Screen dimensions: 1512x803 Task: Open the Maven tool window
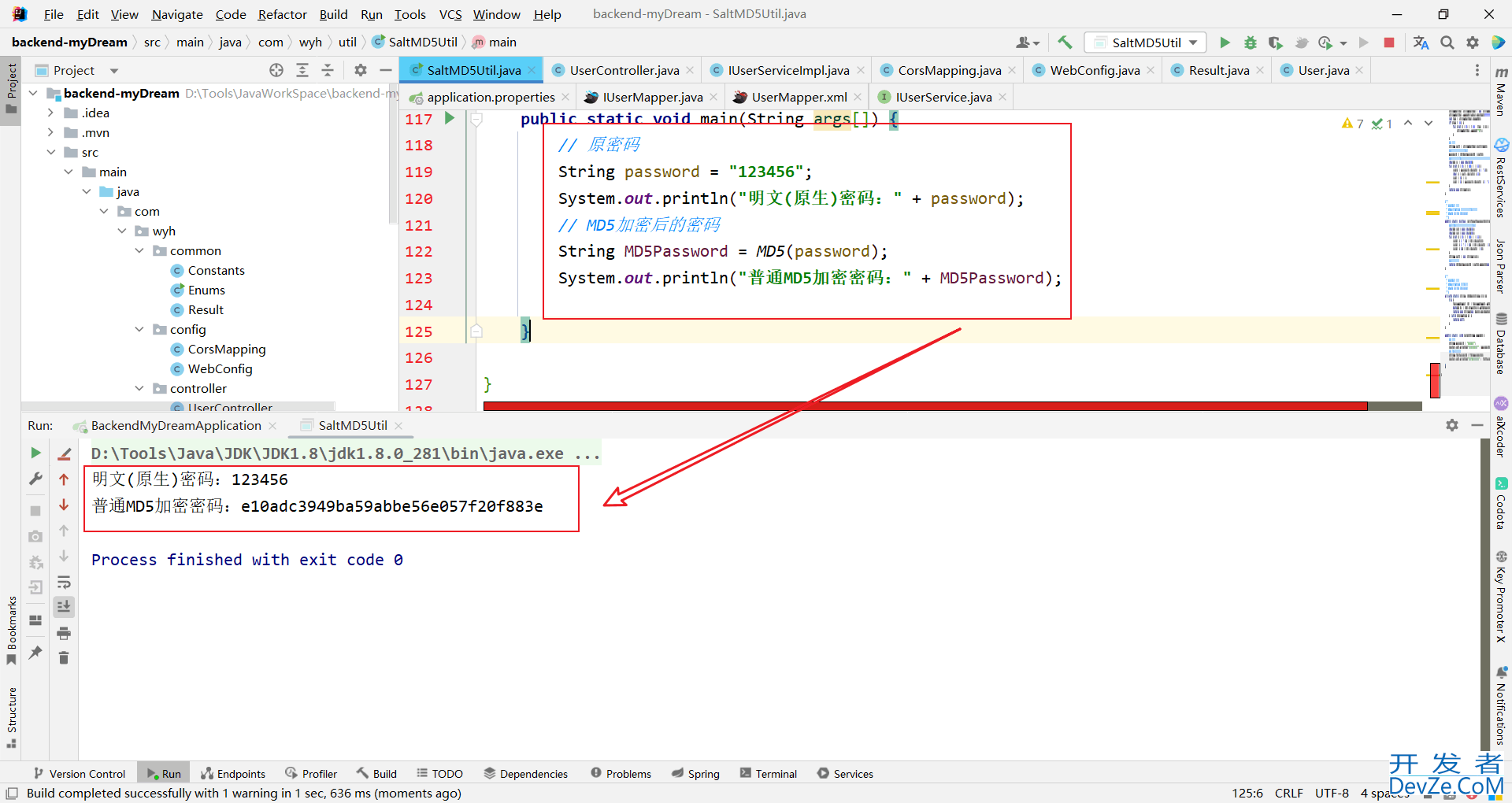tap(1501, 91)
